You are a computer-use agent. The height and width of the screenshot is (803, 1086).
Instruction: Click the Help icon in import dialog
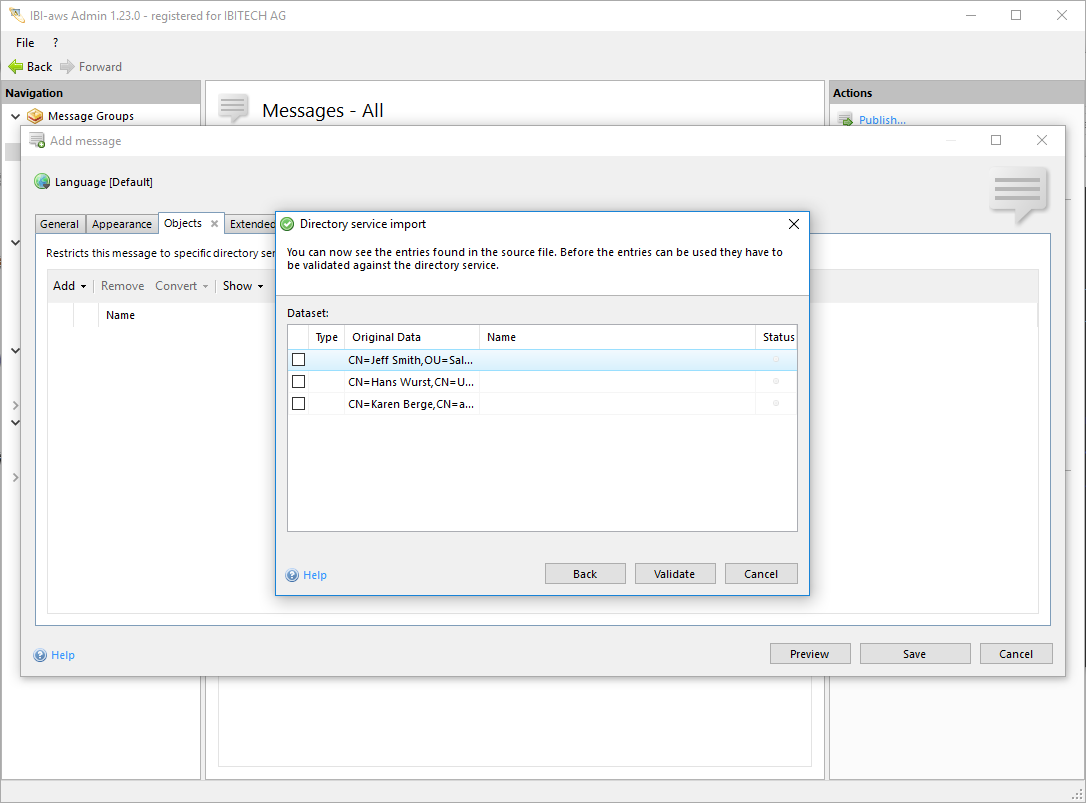click(292, 575)
